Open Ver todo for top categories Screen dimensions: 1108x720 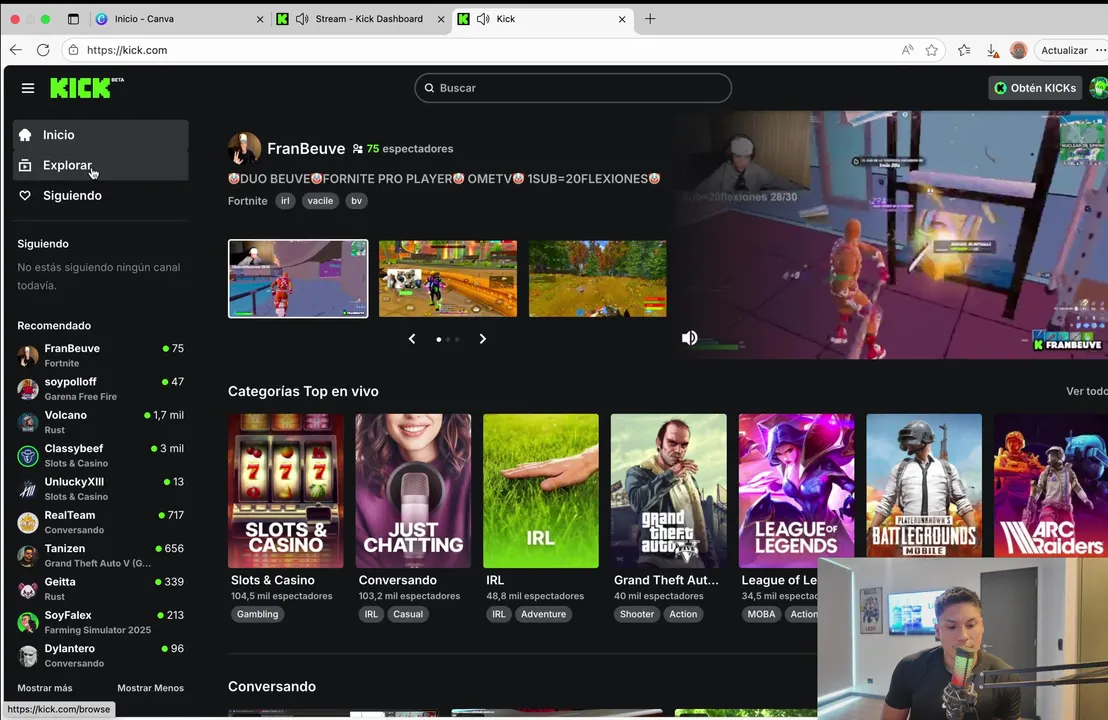coord(1087,391)
